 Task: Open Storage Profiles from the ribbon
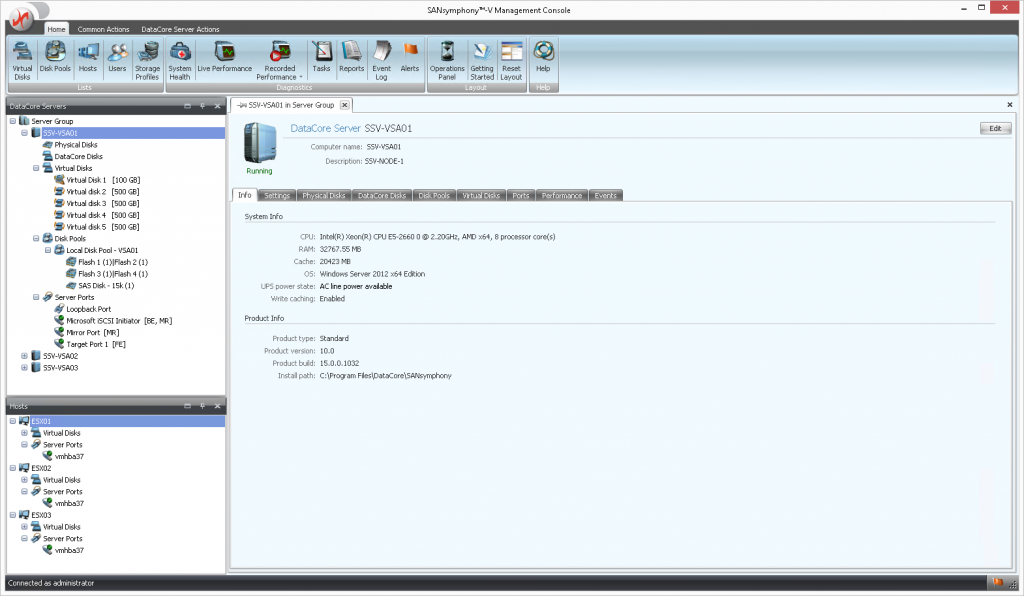point(147,59)
